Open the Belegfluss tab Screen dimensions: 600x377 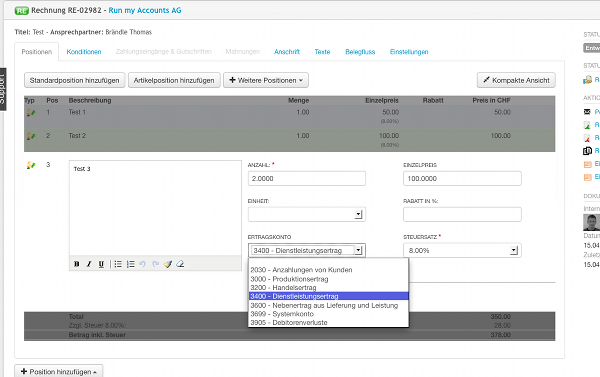[x=360, y=52]
